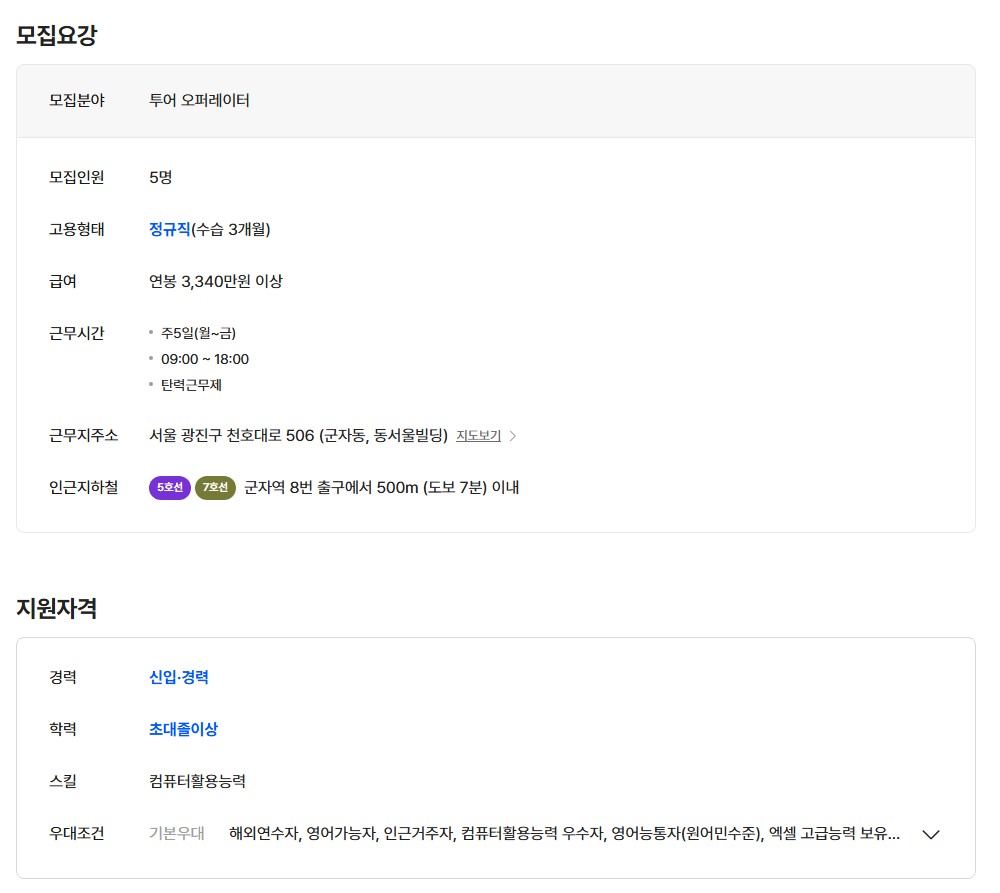Viewport: 1000px width, 893px height.
Task: Expand the 우대조건 list with the down chevron
Action: (931, 834)
